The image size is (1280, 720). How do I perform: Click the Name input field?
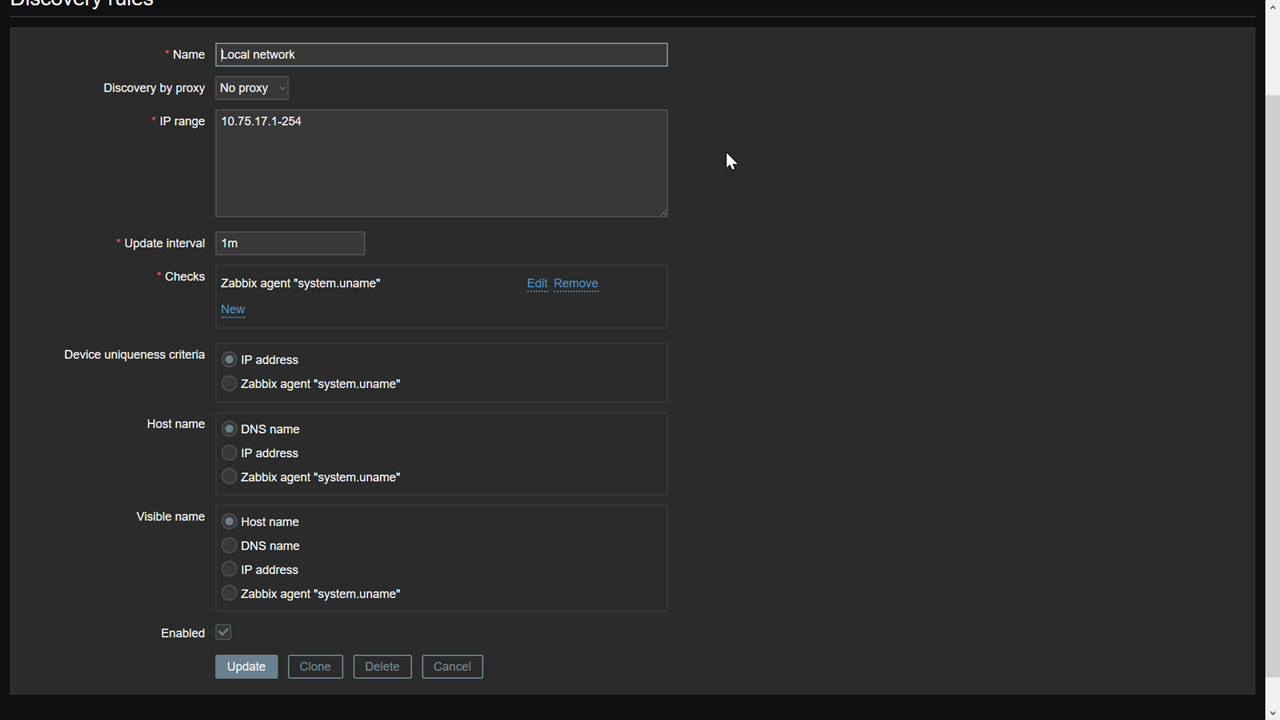[x=441, y=55]
